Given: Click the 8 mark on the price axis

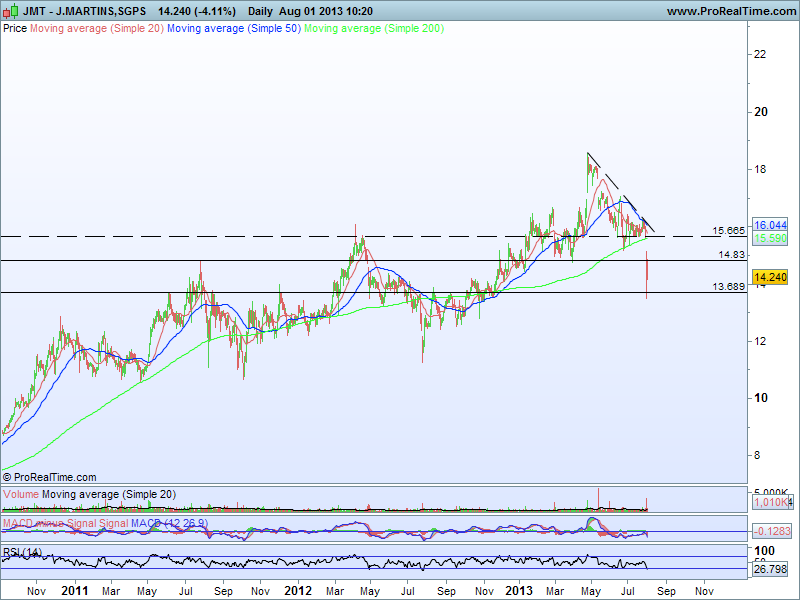Looking at the screenshot, I should click(x=757, y=455).
